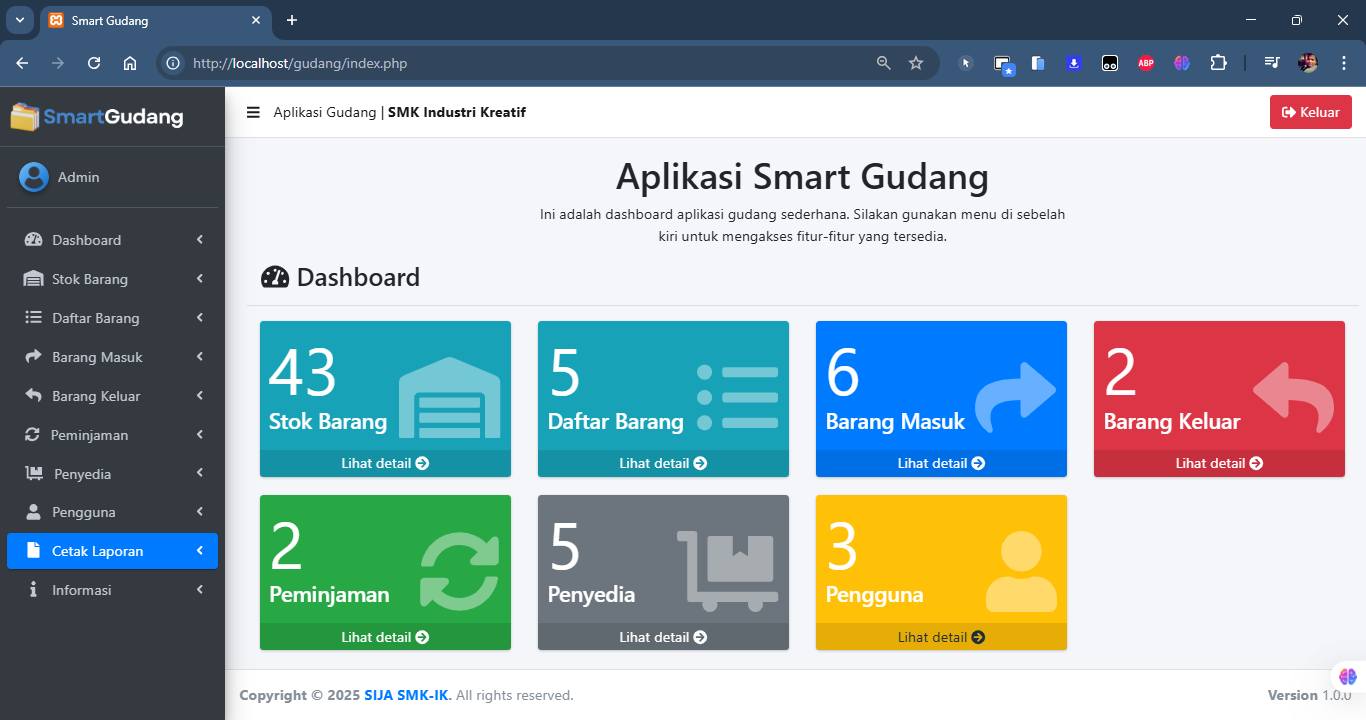
Task: Select the Barang Masuk arrow icon
Action: tap(33, 357)
